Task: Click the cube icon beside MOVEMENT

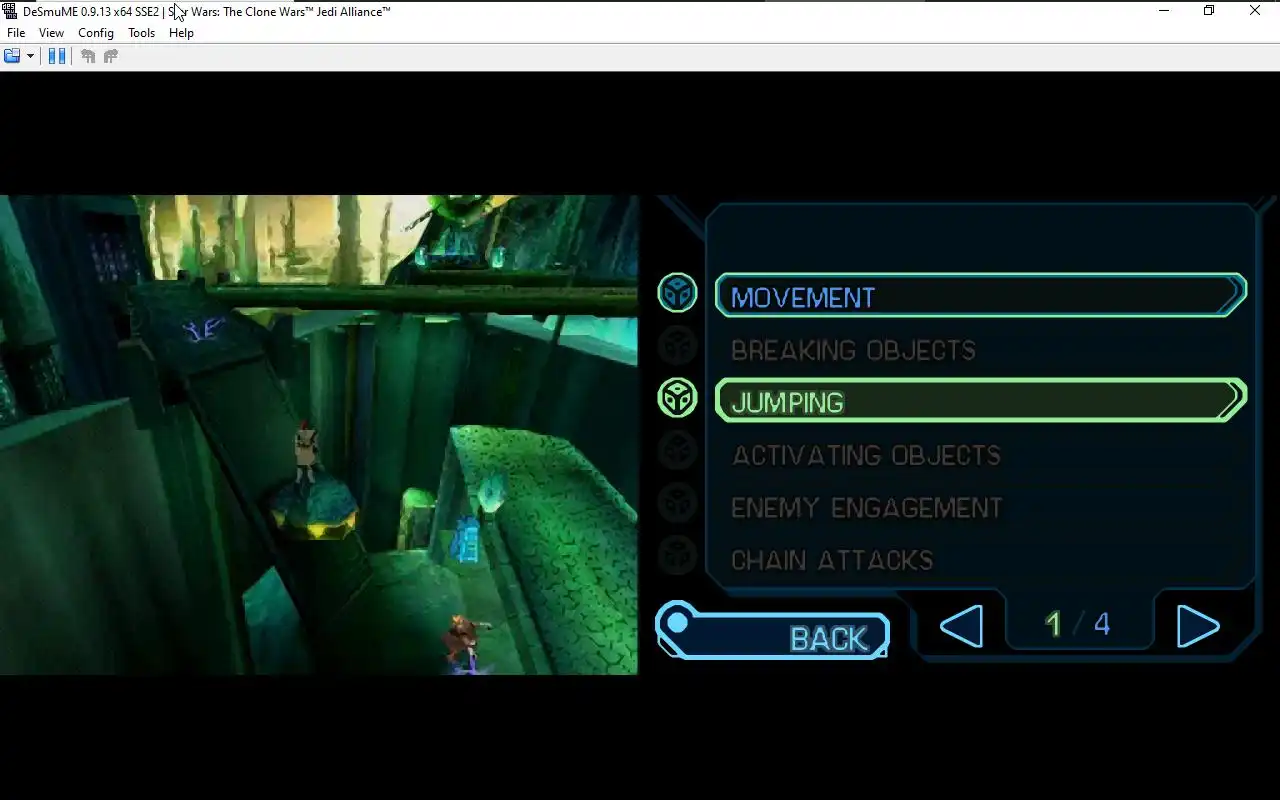Action: (x=677, y=293)
